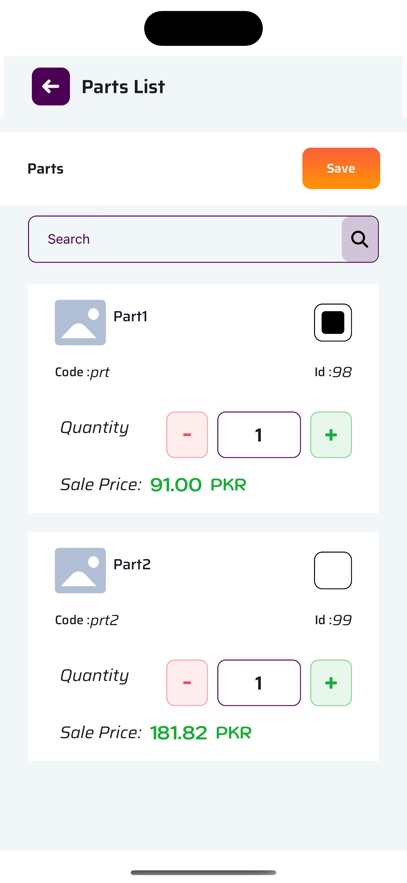407x883 pixels.
Task: Focus the Search input field
Action: tap(185, 239)
